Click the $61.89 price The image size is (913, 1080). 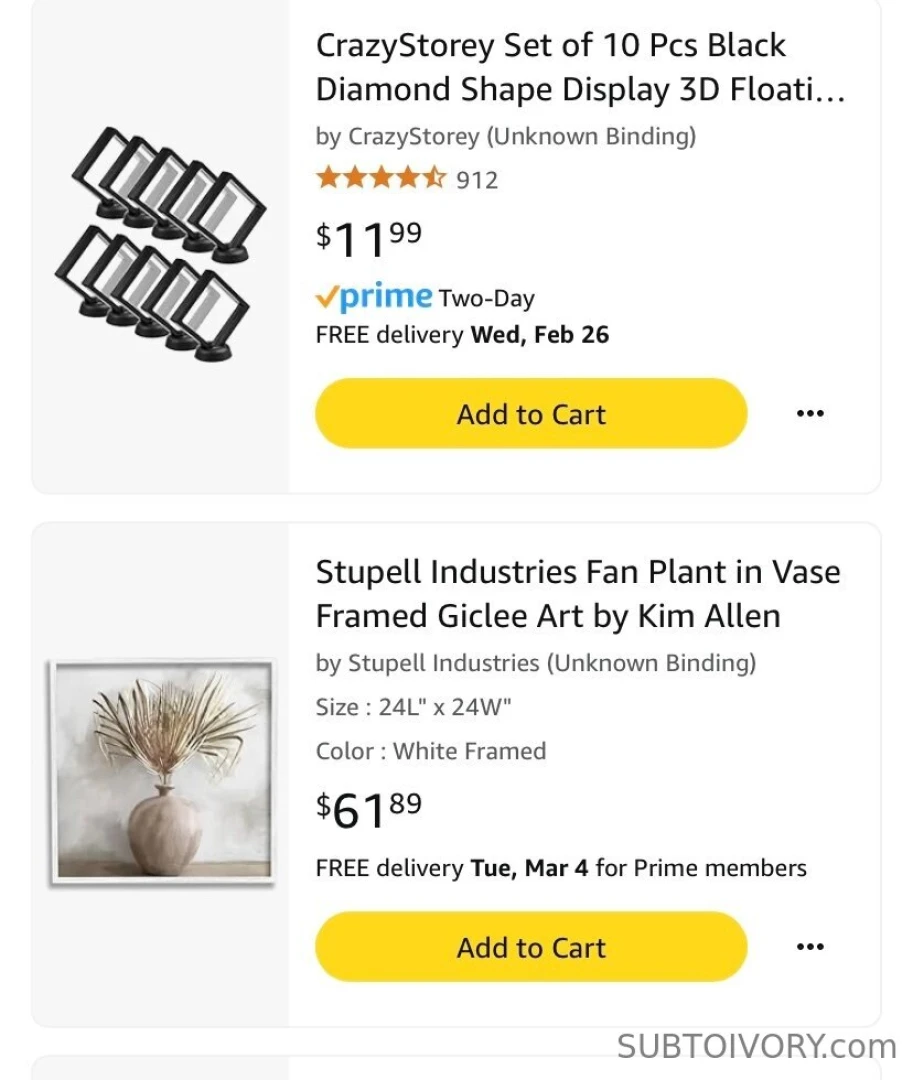pyautogui.click(x=369, y=809)
